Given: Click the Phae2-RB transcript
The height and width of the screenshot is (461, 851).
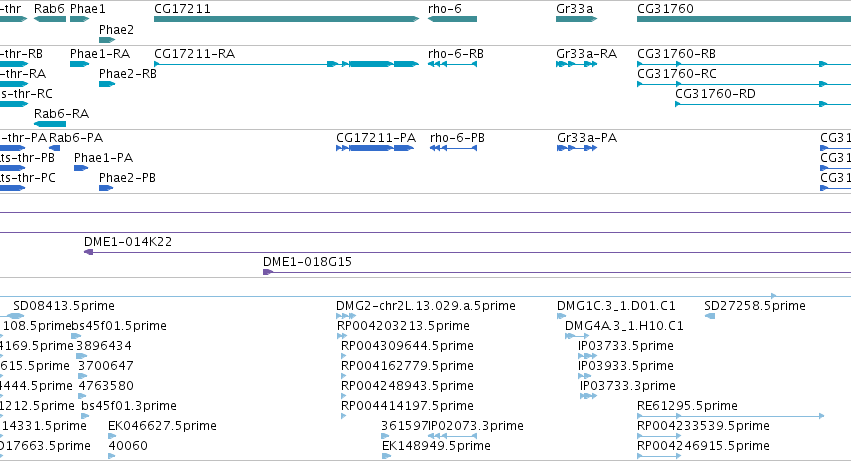Looking at the screenshot, I should click(x=107, y=84).
